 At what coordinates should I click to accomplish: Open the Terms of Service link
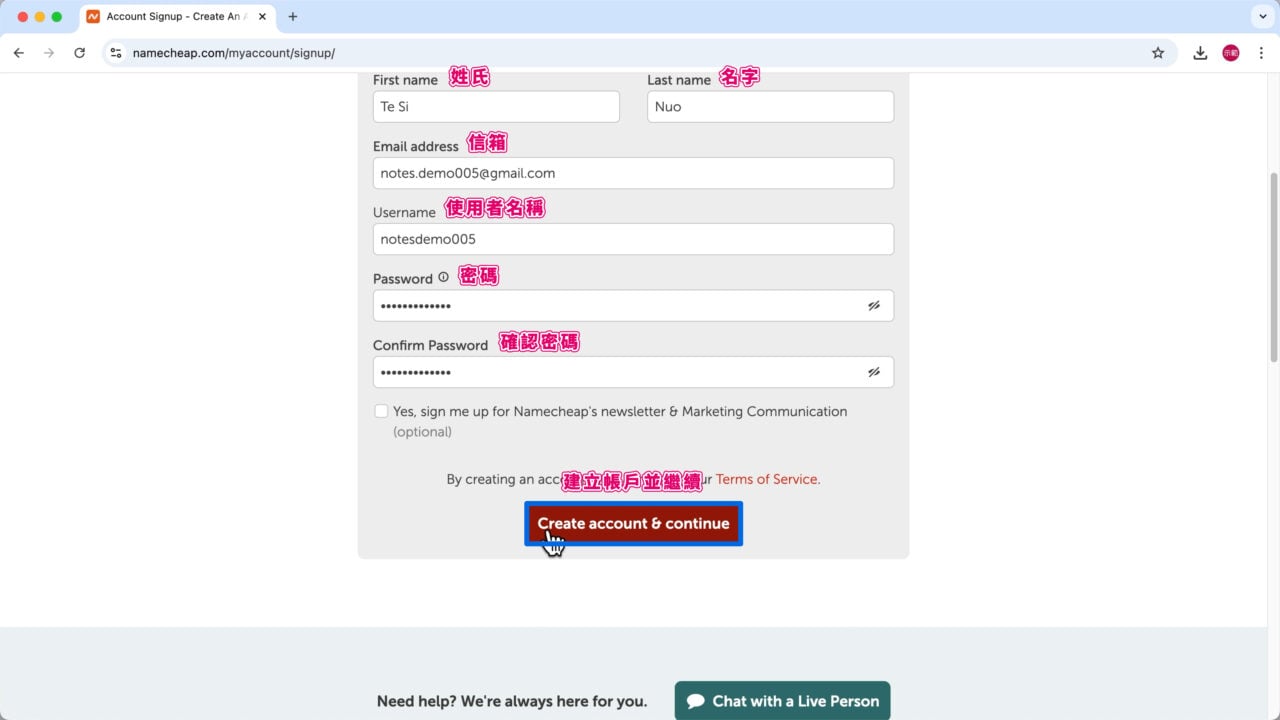[766, 479]
